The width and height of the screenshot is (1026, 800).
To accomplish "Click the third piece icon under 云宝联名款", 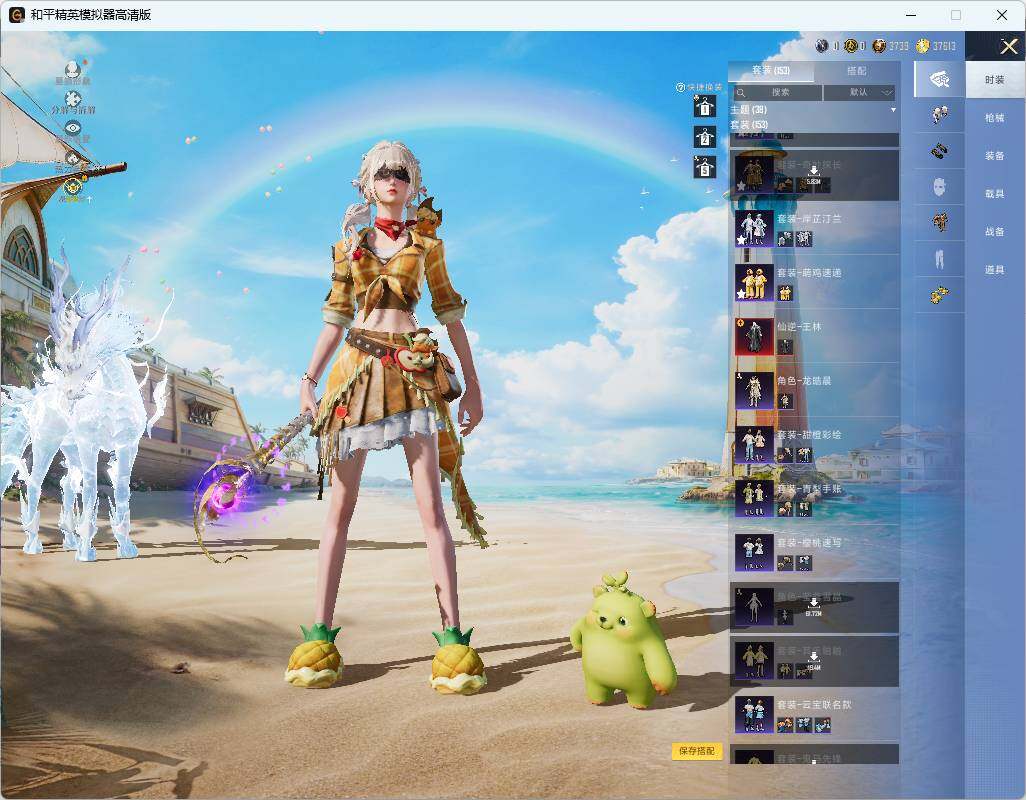I will click(823, 725).
